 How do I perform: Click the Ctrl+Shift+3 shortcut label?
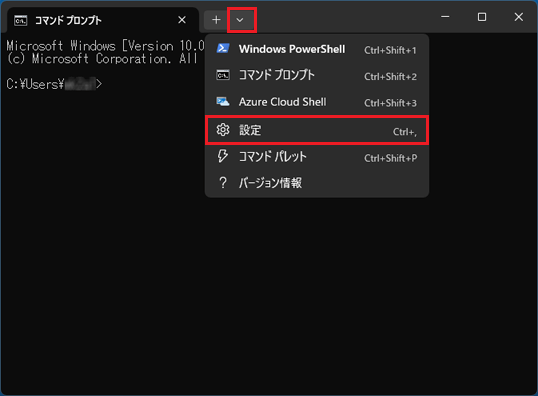390,103
